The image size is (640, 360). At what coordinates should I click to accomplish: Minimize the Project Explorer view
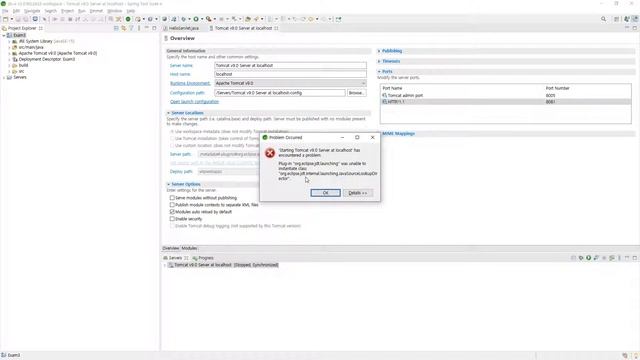tap(147, 28)
